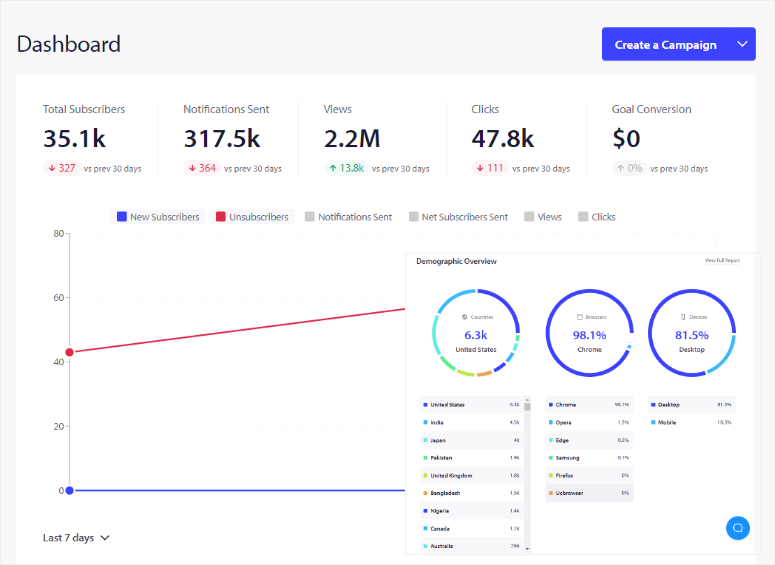This screenshot has height=565, width=775.
Task: Select the Bangladesh country row
Action: click(472, 493)
